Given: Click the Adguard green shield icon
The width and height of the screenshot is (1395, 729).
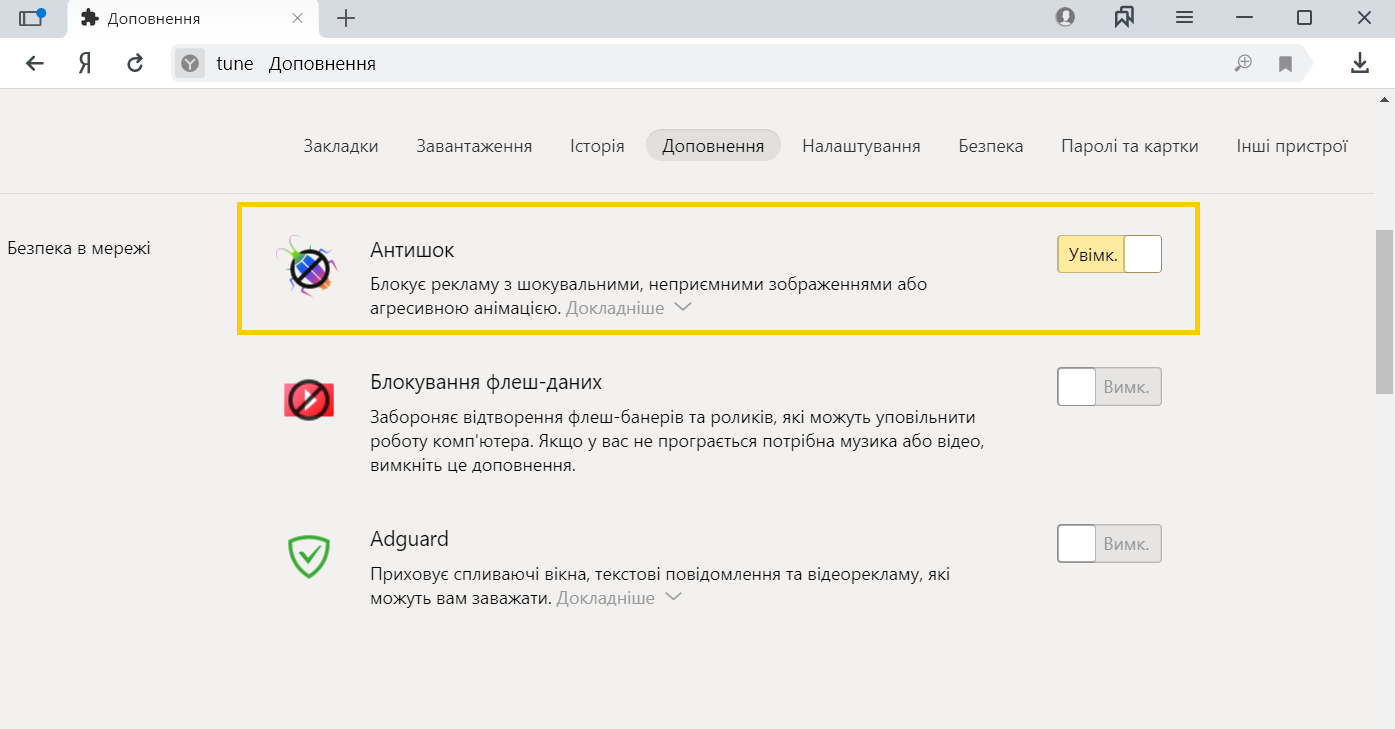Looking at the screenshot, I should click(x=308, y=556).
